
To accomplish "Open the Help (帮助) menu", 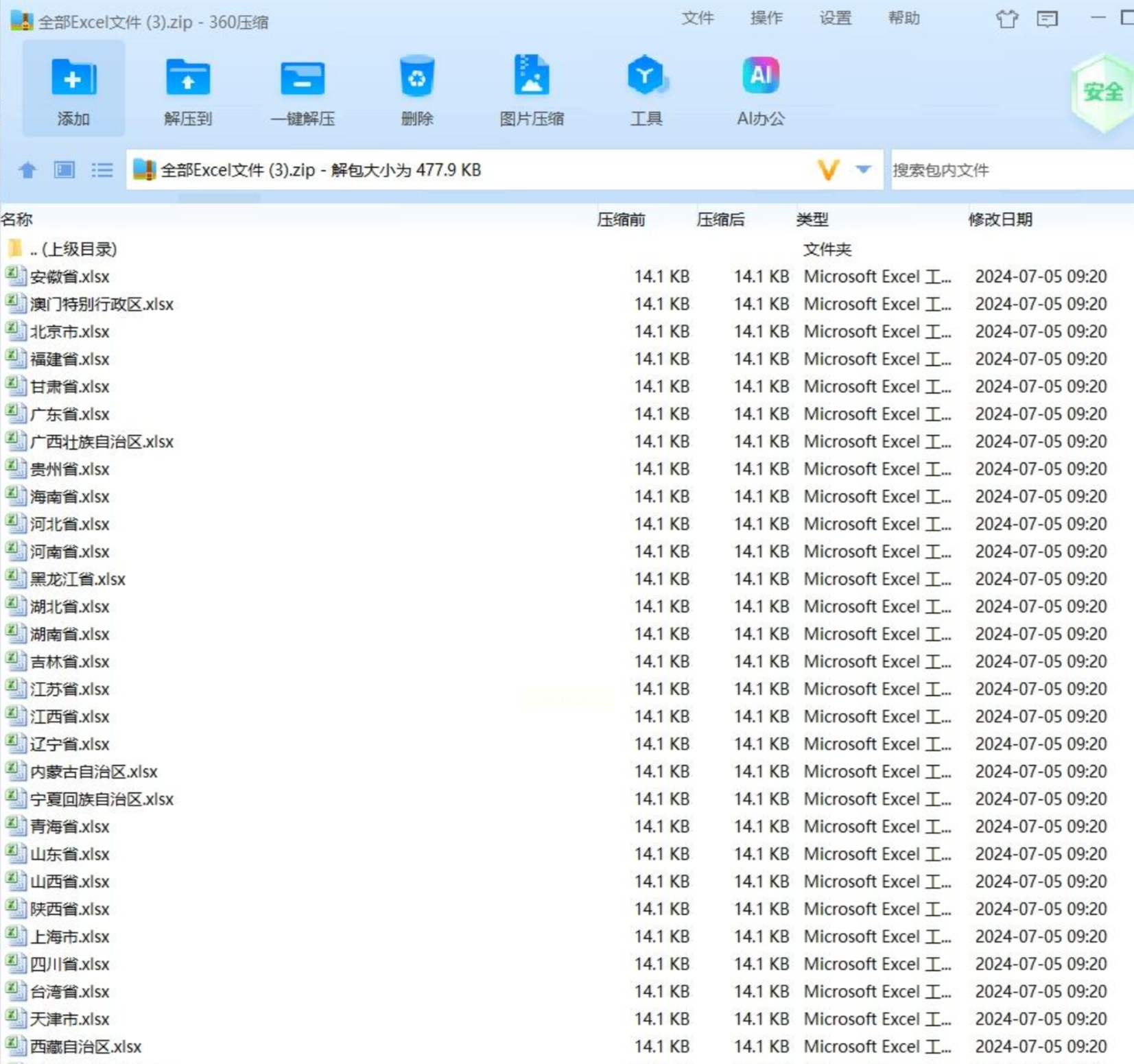I will click(903, 19).
